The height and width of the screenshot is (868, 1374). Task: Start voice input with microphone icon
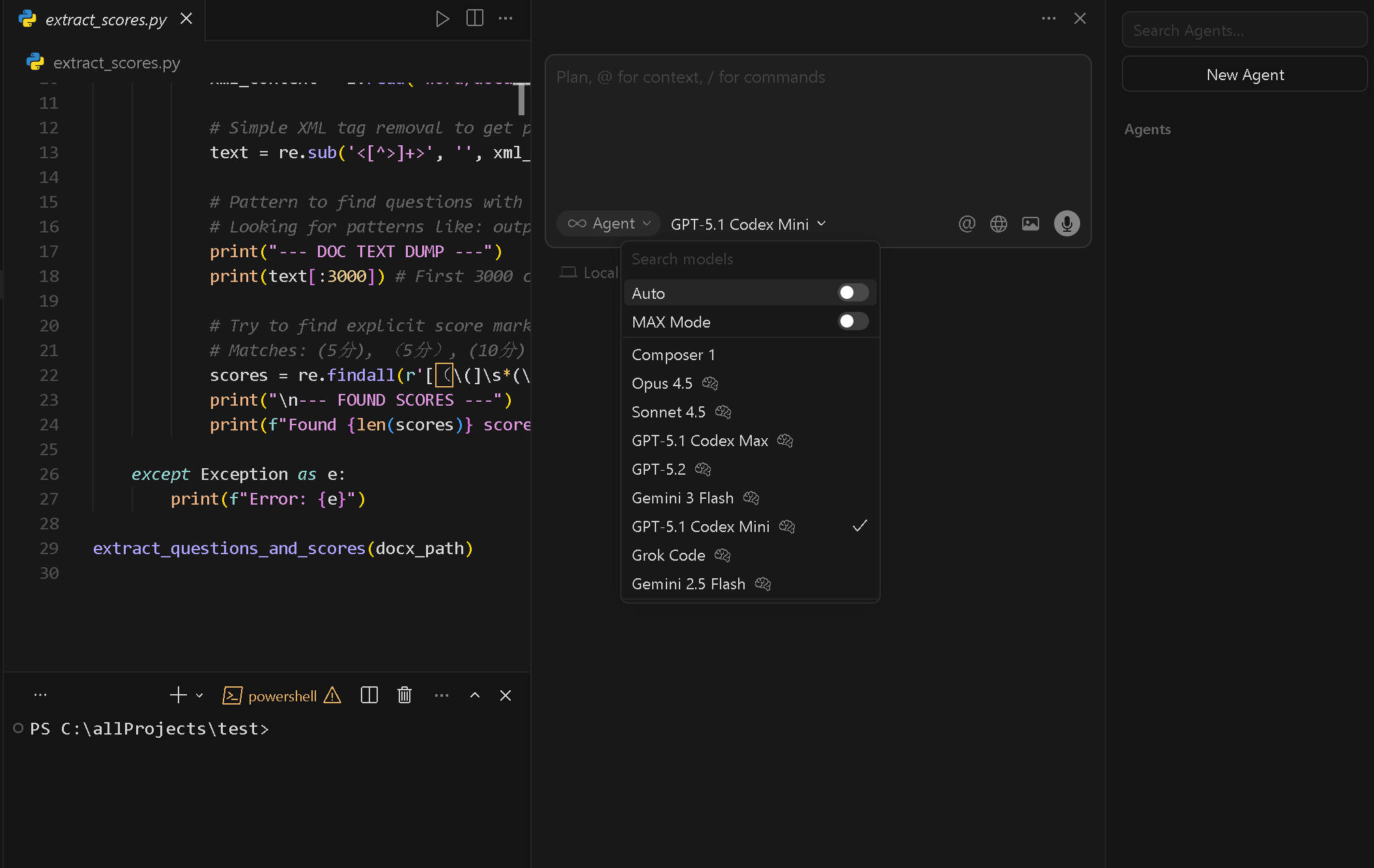point(1066,224)
